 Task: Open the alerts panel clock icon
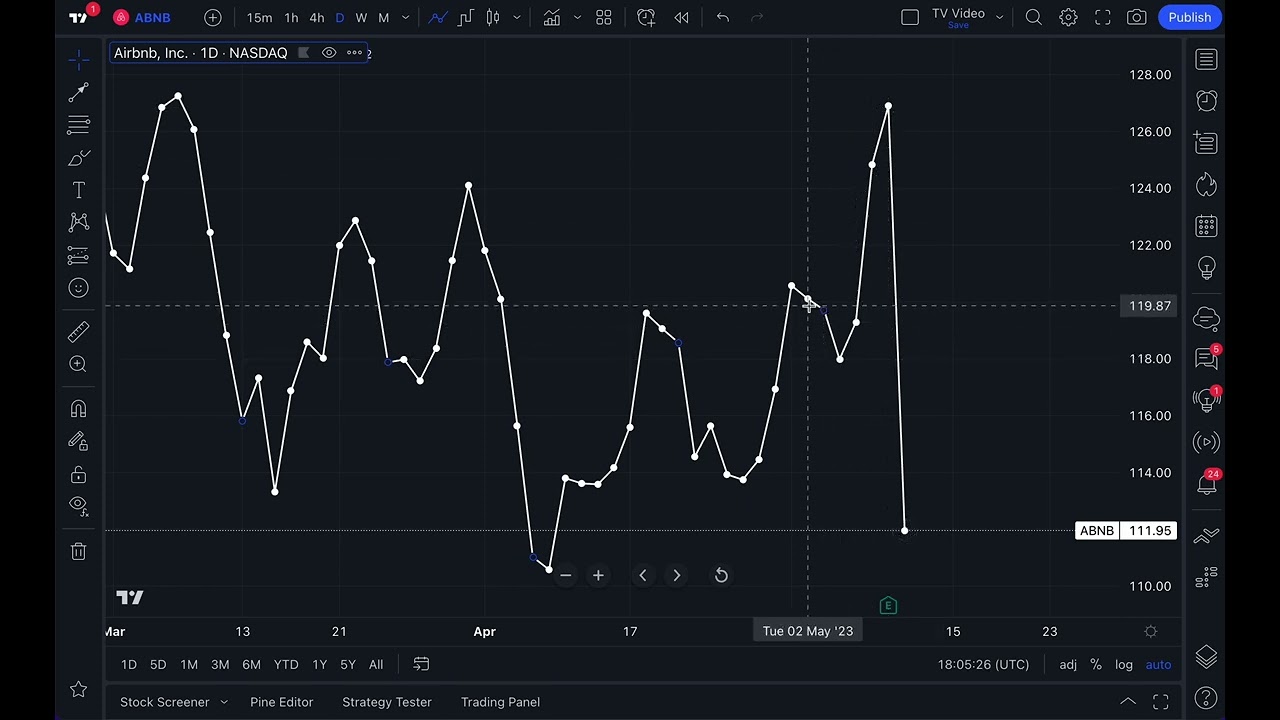(1207, 101)
